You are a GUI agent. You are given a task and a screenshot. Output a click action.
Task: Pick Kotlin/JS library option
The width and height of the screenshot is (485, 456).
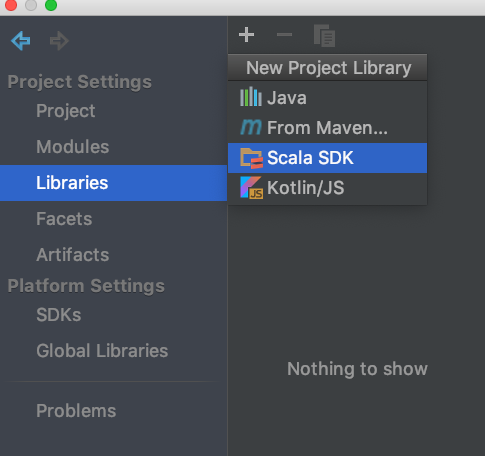pos(327,188)
